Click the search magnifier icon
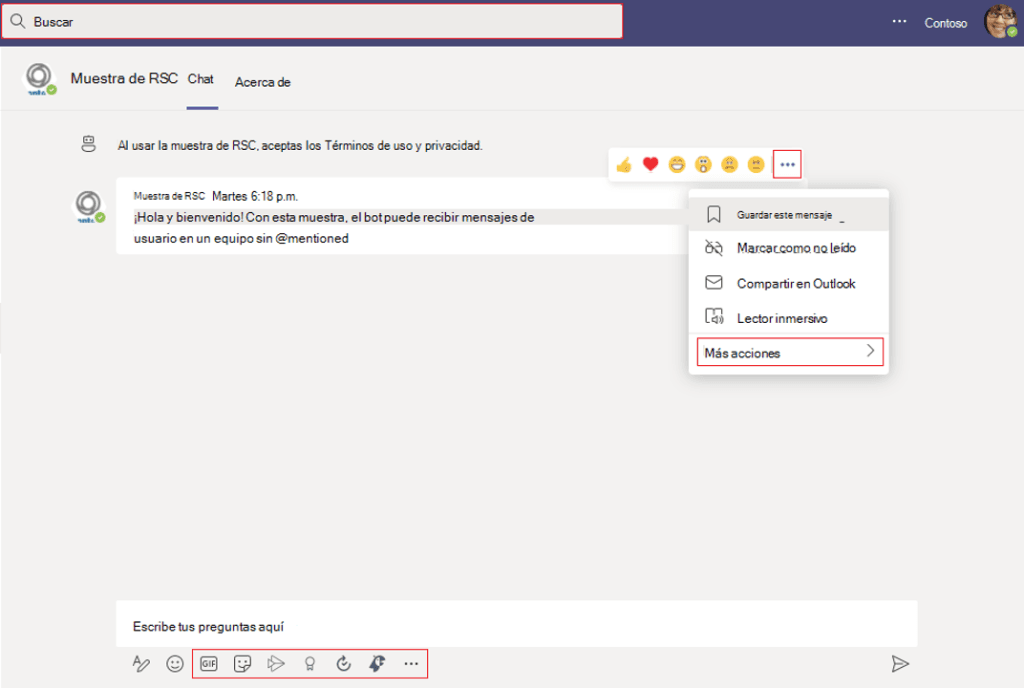This screenshot has height=688, width=1024. point(18,22)
